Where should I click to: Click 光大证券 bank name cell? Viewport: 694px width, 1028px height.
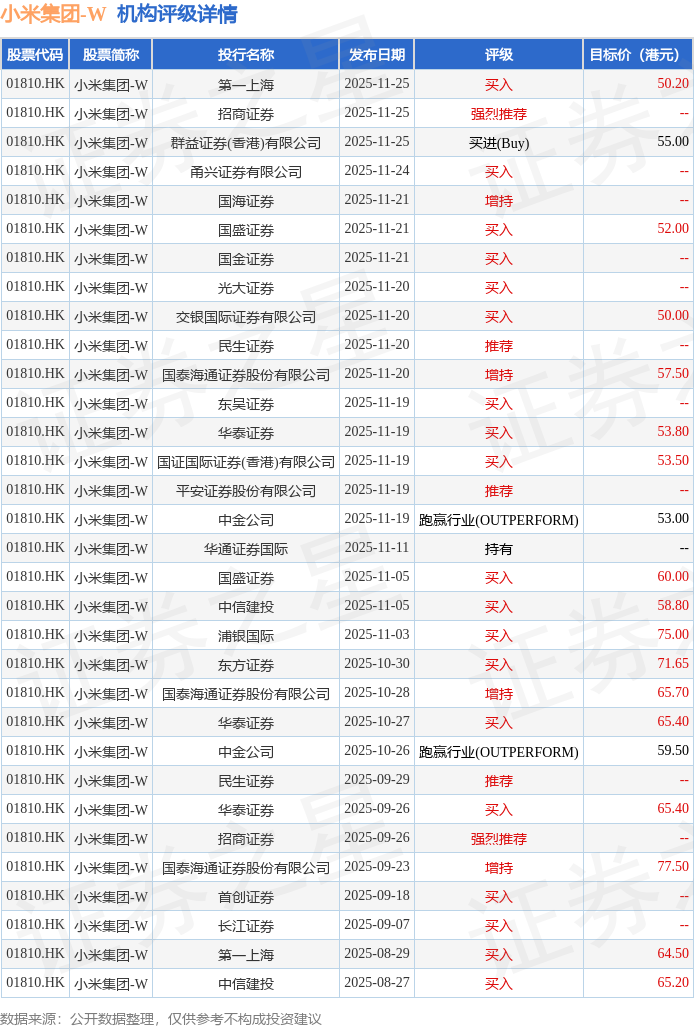246,287
